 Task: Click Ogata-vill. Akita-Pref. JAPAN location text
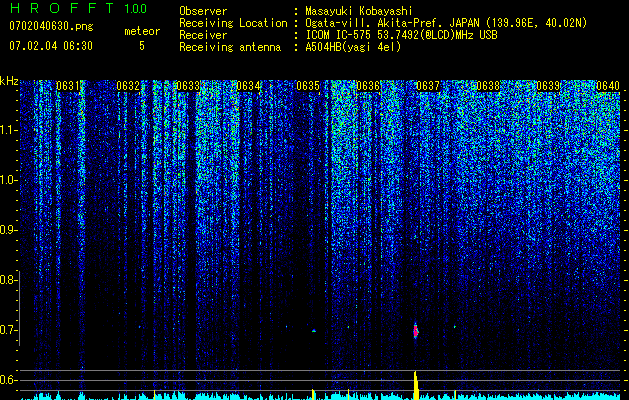pyautogui.click(x=446, y=23)
